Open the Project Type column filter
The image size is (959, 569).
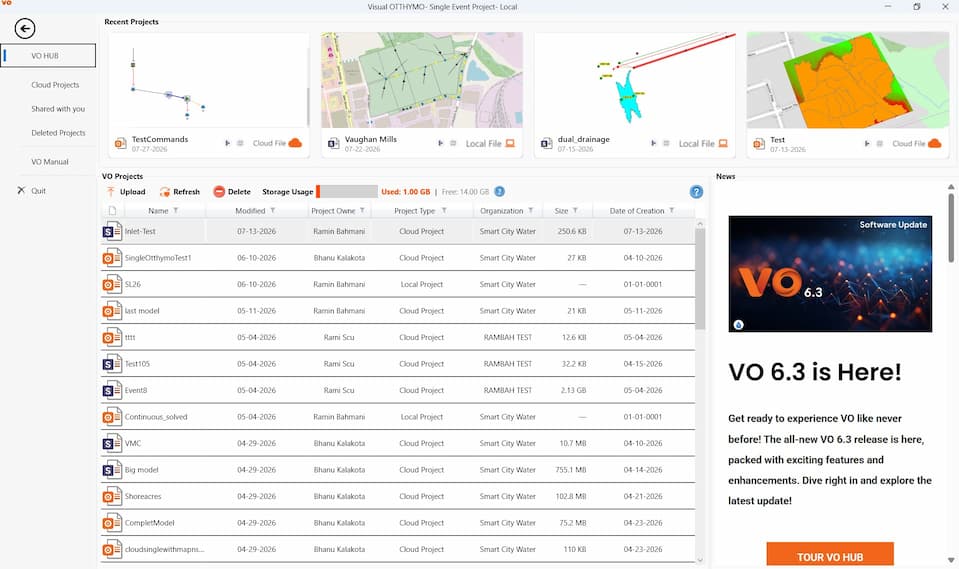point(444,210)
